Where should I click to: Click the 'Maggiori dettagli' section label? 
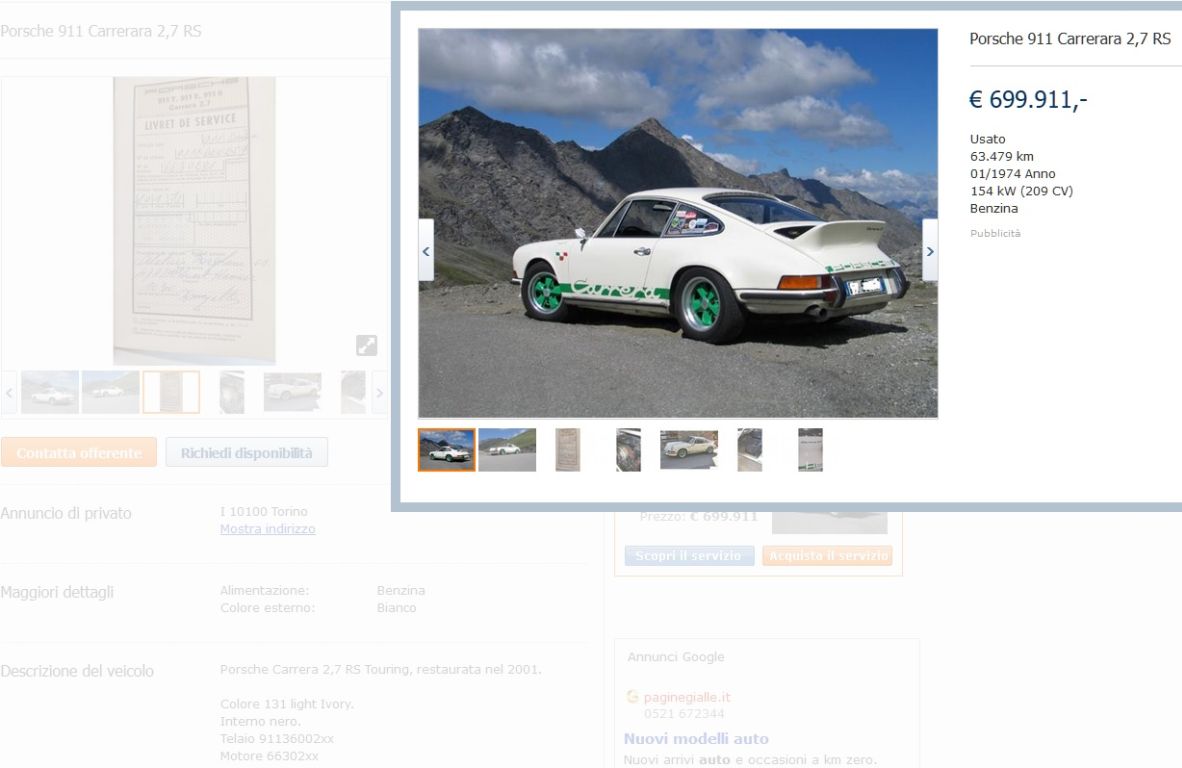coord(57,592)
